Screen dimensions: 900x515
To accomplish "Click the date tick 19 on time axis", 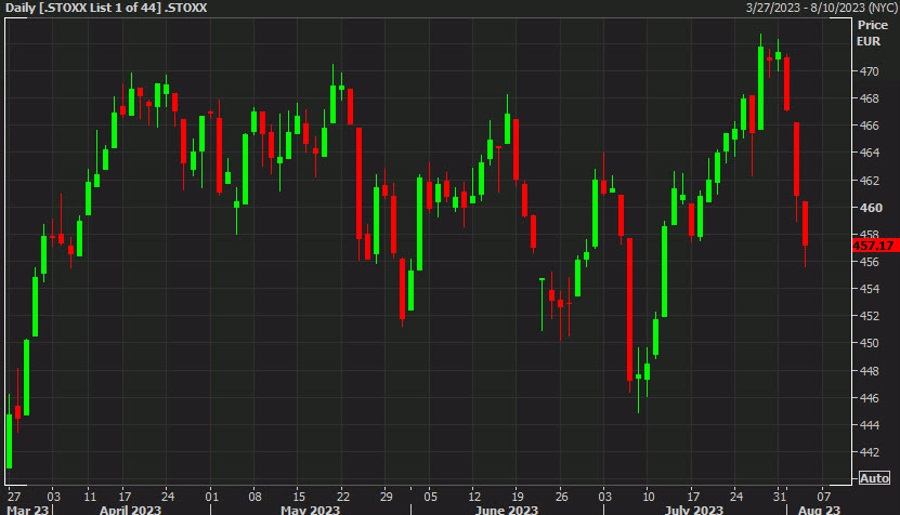I will [x=517, y=497].
